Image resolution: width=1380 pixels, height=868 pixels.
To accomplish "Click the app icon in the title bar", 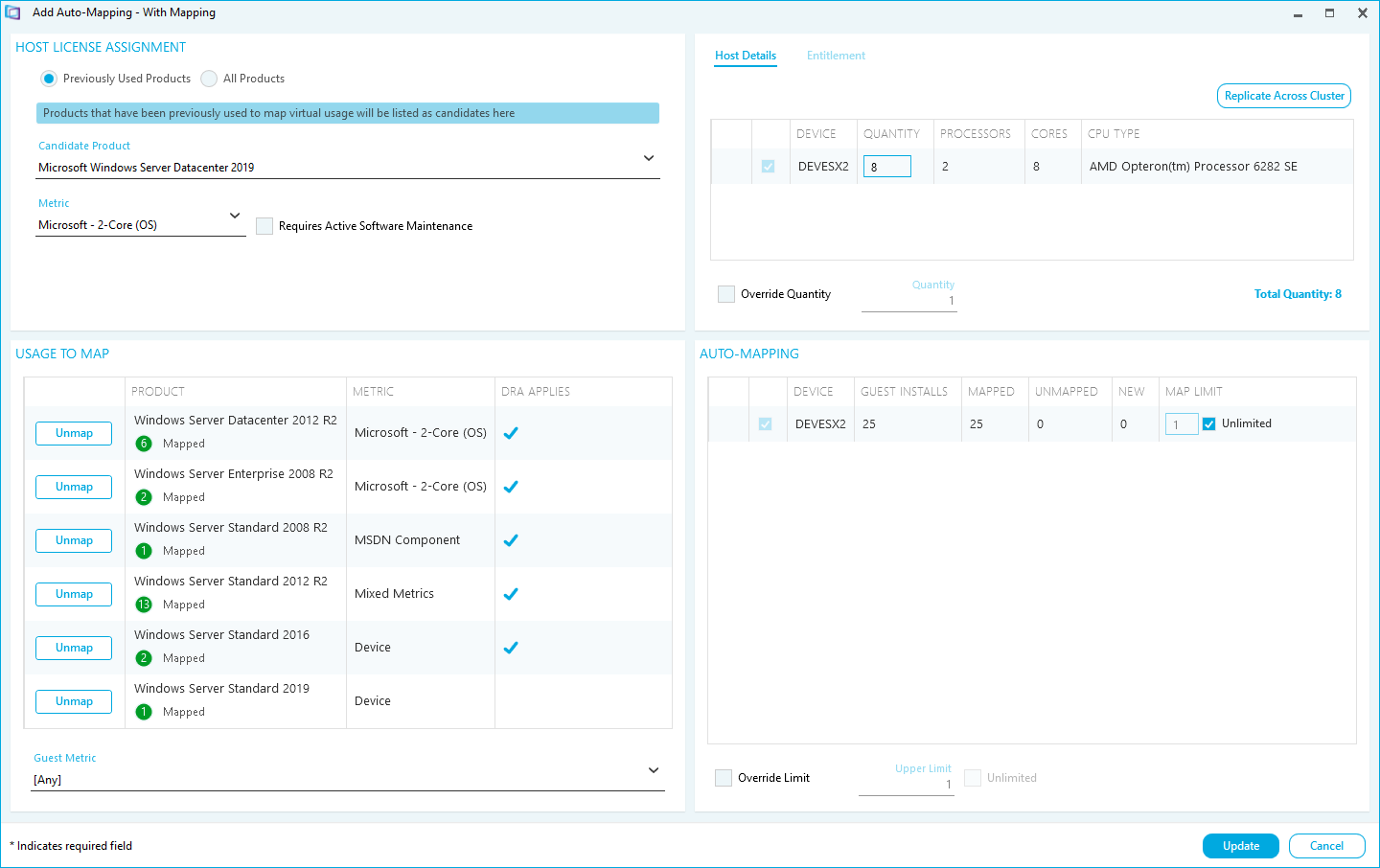I will (x=13, y=12).
